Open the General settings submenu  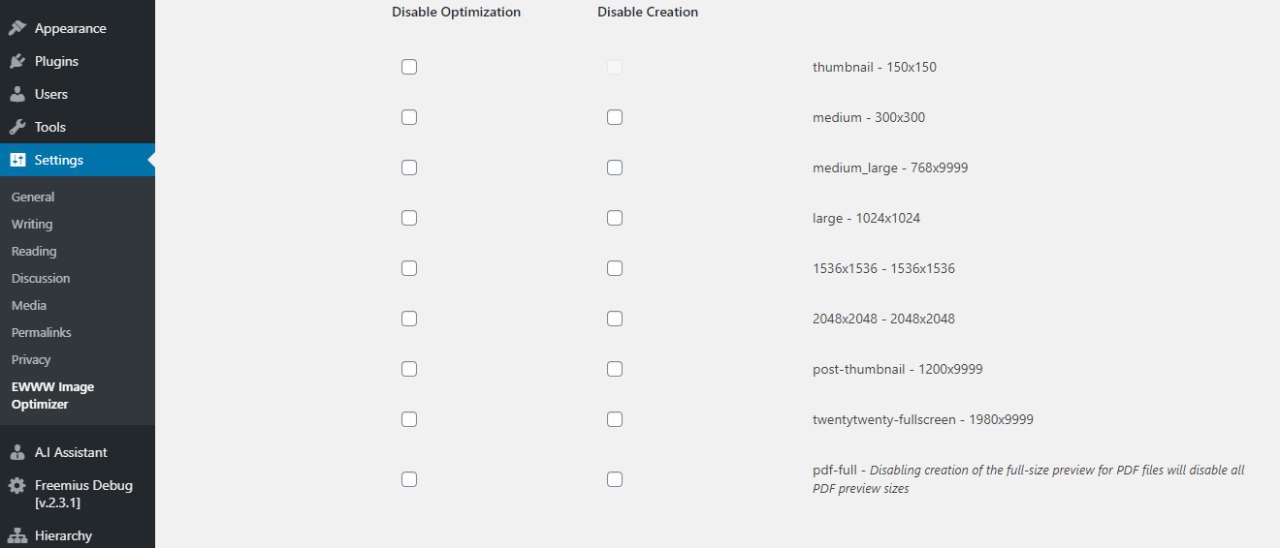tap(33, 197)
